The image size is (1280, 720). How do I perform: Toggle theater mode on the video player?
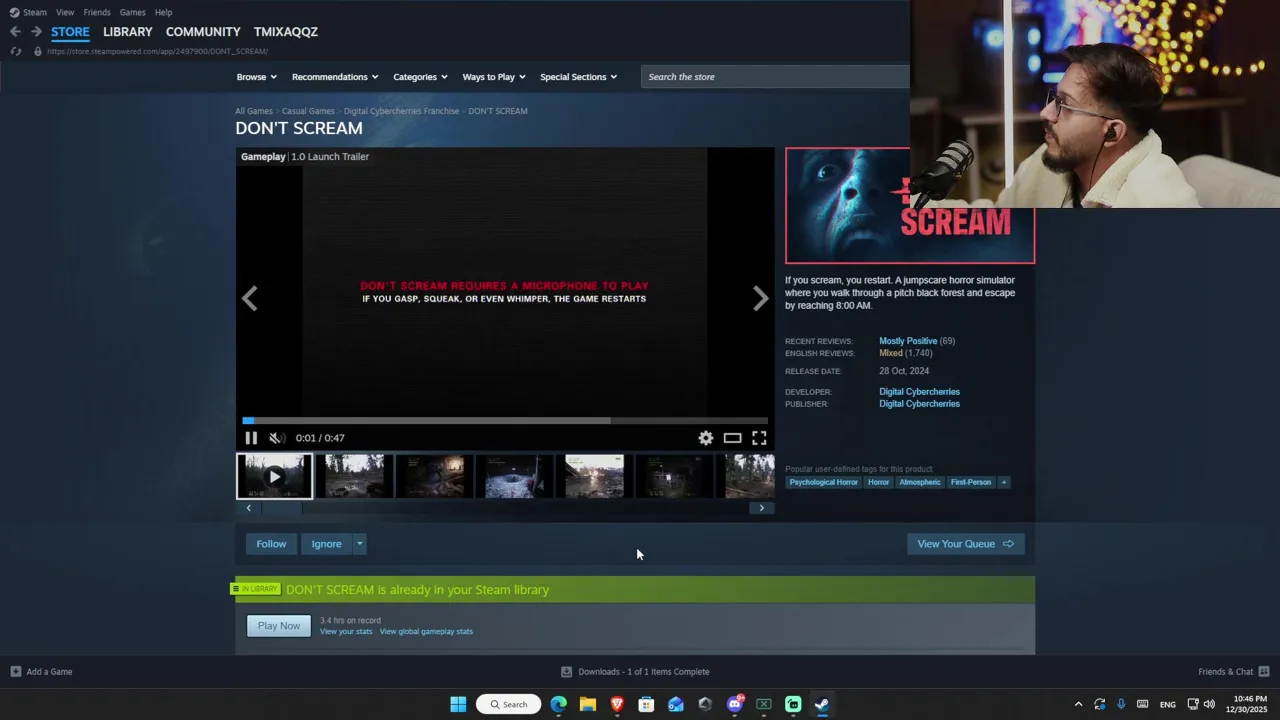(x=732, y=438)
